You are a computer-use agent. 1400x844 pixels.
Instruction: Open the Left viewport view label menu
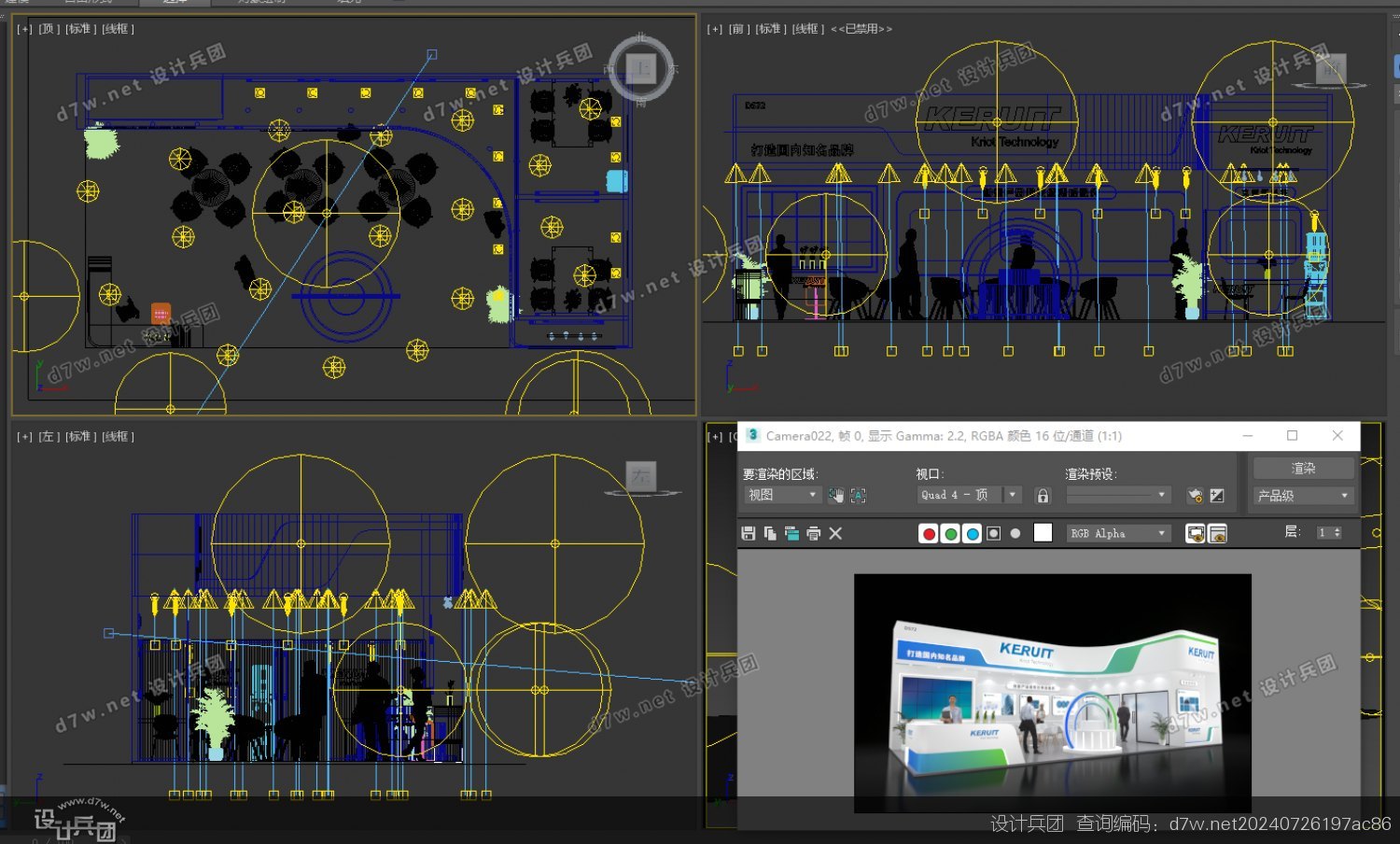pos(49,436)
